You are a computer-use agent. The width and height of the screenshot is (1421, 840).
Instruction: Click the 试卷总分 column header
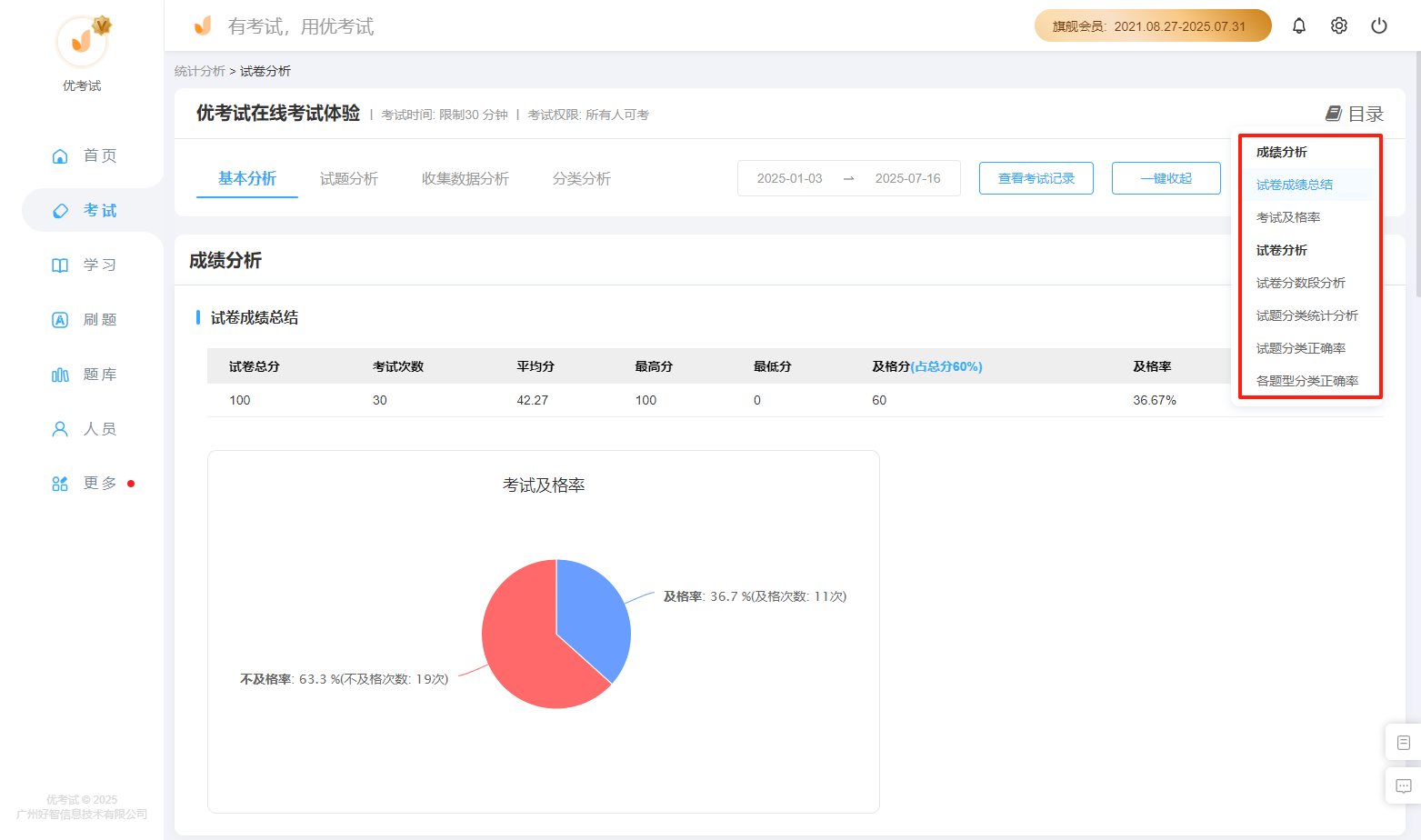255,366
